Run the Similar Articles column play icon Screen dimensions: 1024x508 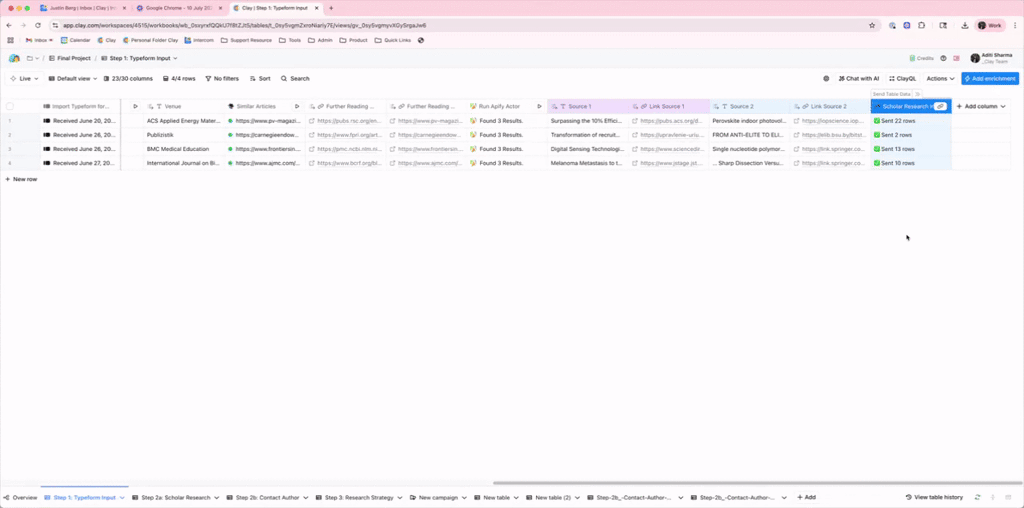coord(296,106)
